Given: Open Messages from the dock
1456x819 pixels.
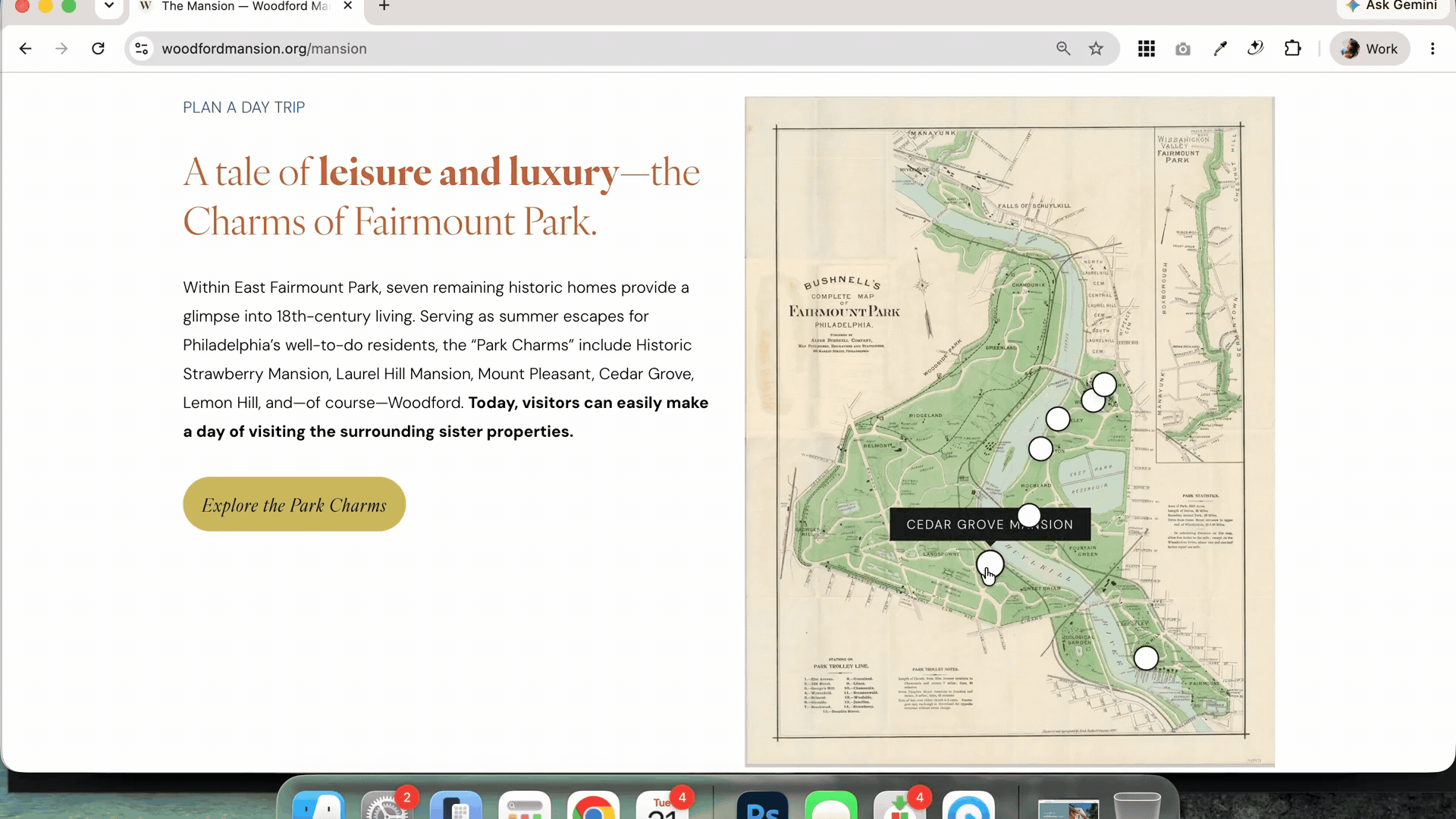Looking at the screenshot, I should click(x=831, y=807).
